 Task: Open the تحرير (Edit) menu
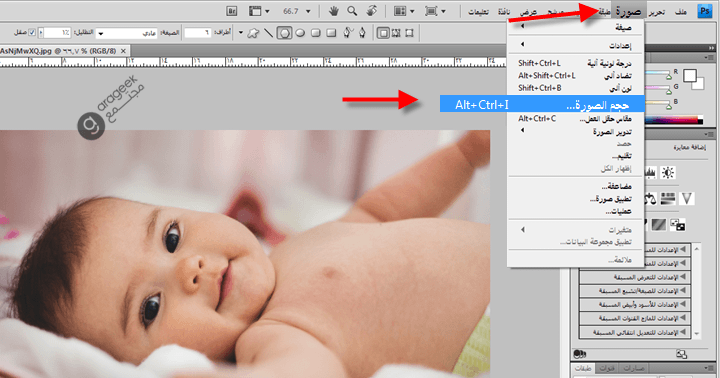[657, 12]
